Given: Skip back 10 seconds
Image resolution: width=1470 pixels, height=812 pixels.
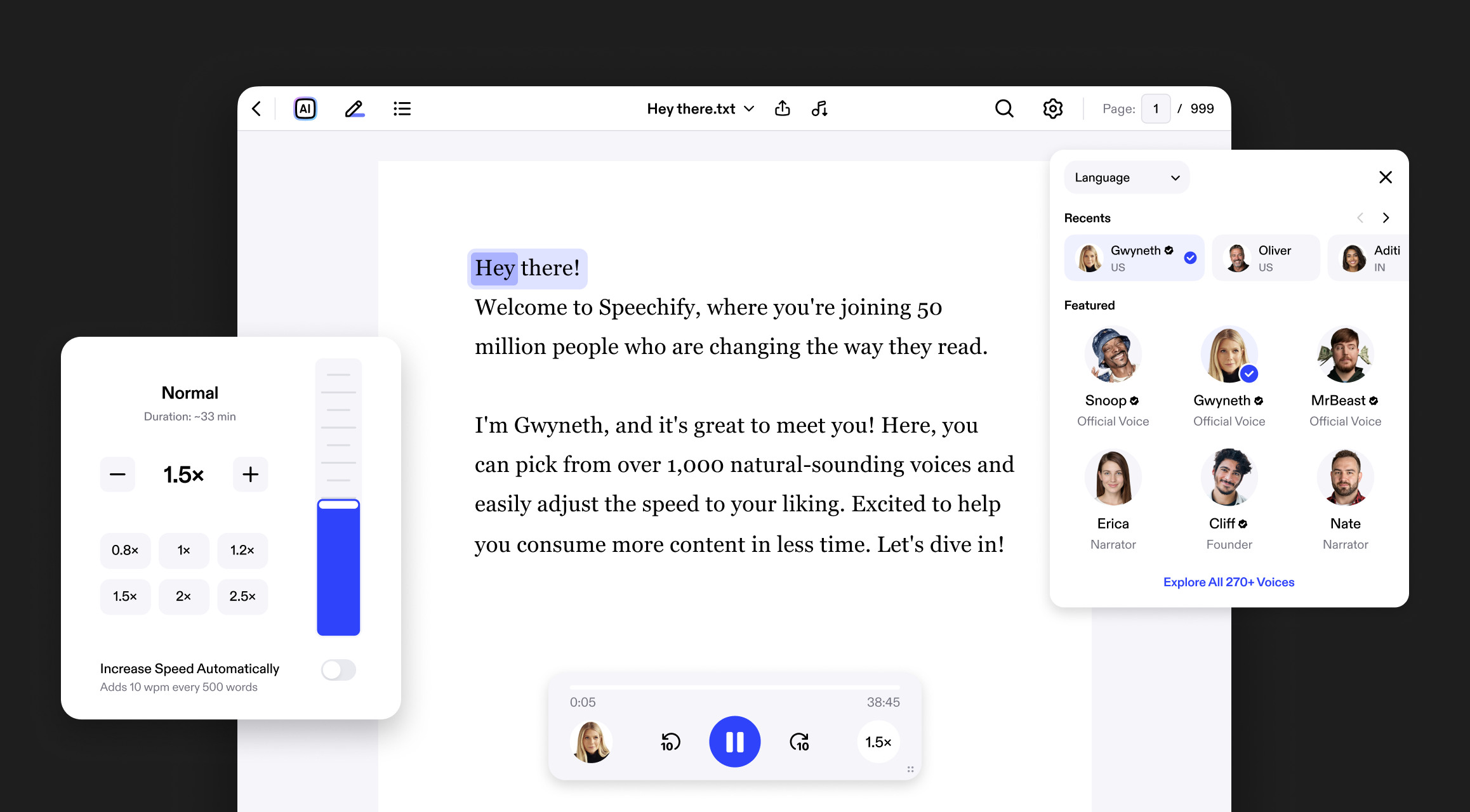Looking at the screenshot, I should pos(670,742).
